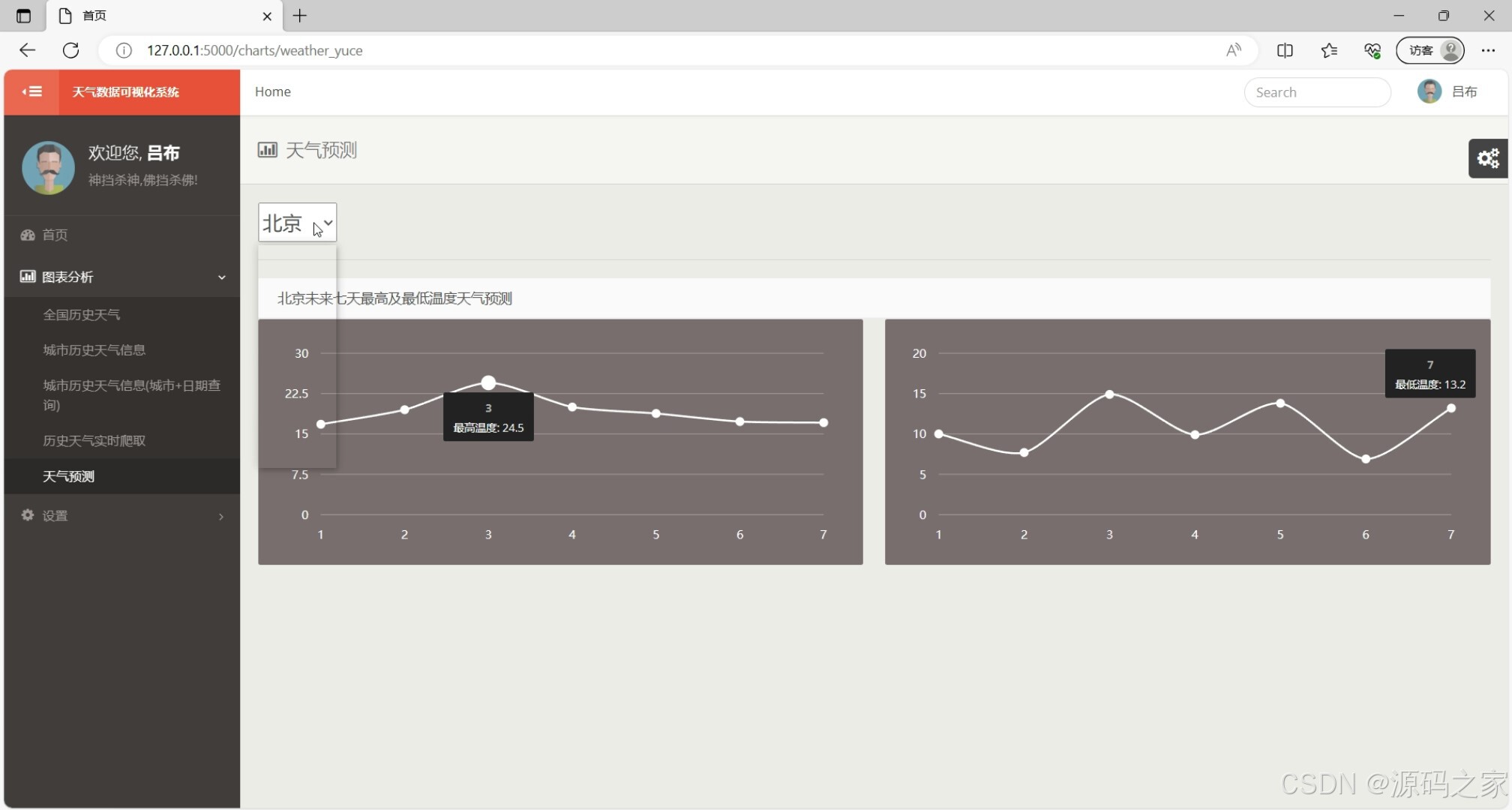Open browser favorites star icon

pos(1329,50)
